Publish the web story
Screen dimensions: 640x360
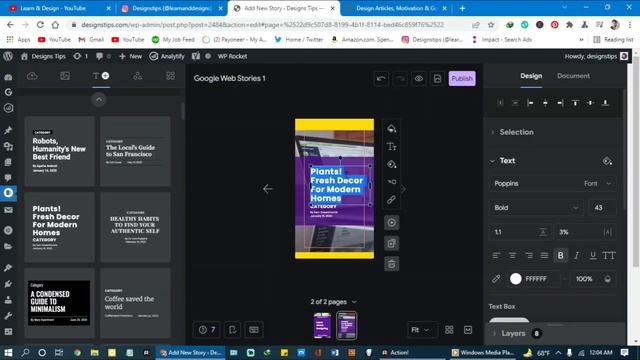[x=462, y=78]
